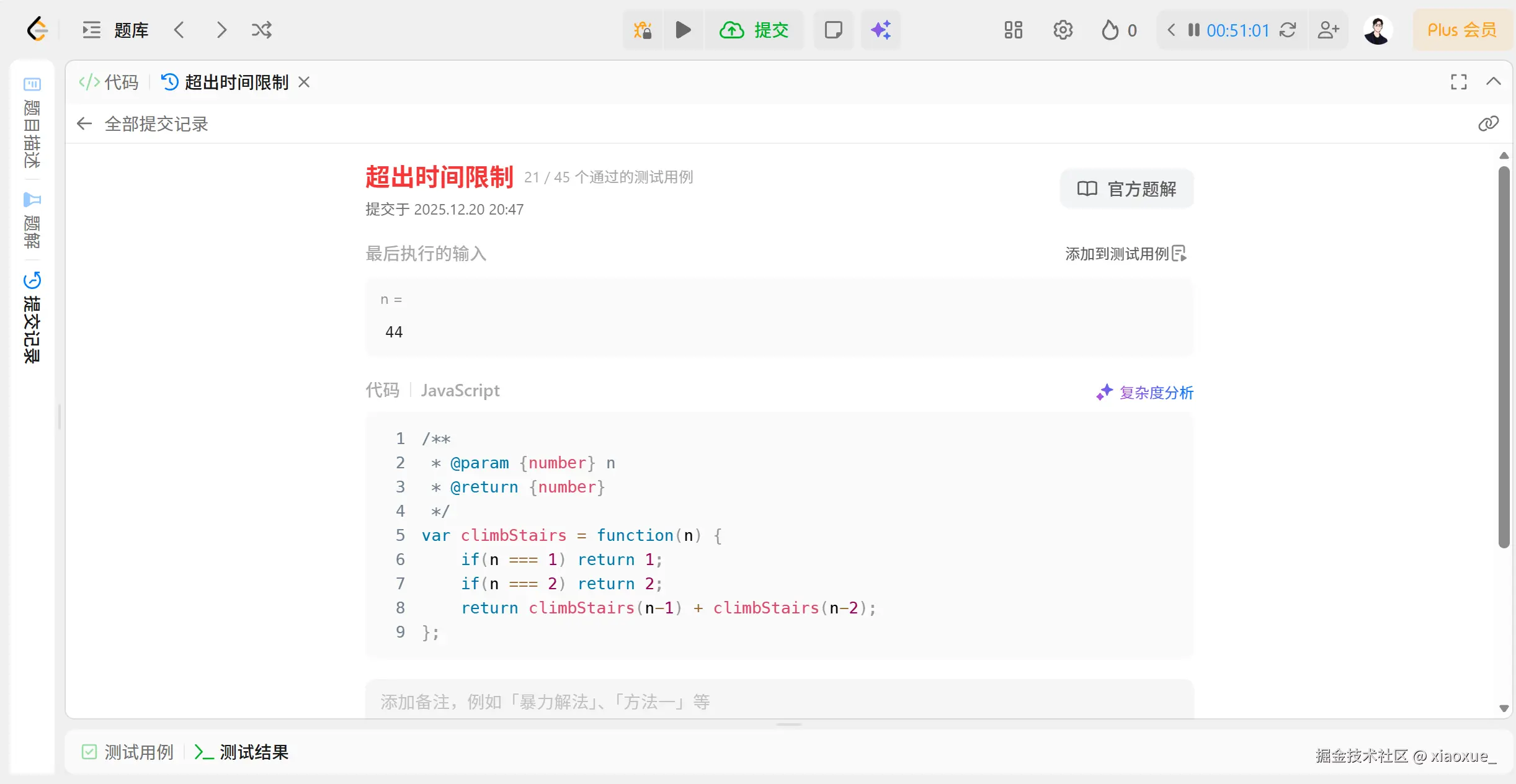This screenshot has width=1516, height=784.
Task: Open the debugger tool
Action: tap(643, 29)
